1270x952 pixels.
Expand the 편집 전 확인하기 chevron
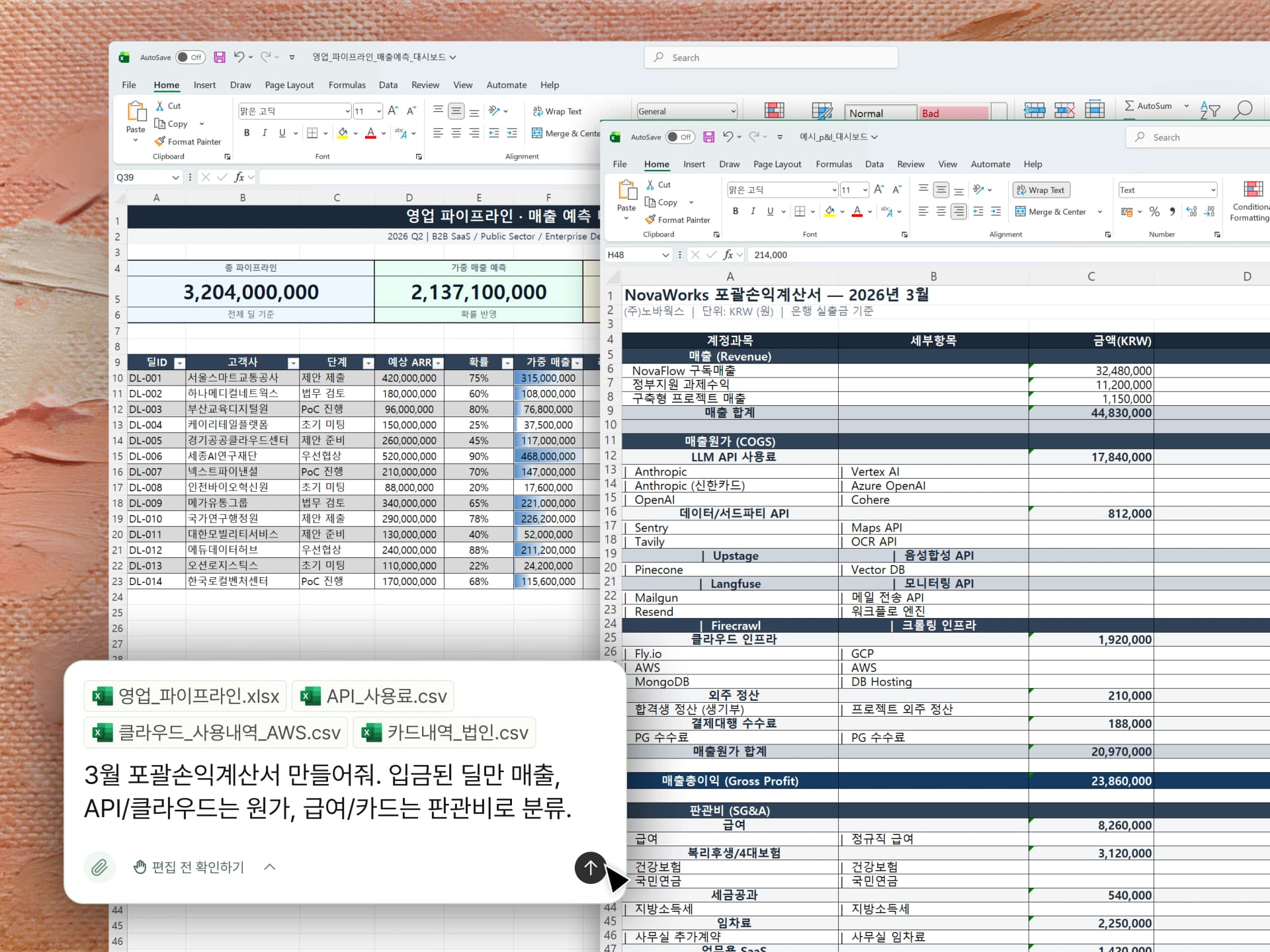pyautogui.click(x=270, y=867)
